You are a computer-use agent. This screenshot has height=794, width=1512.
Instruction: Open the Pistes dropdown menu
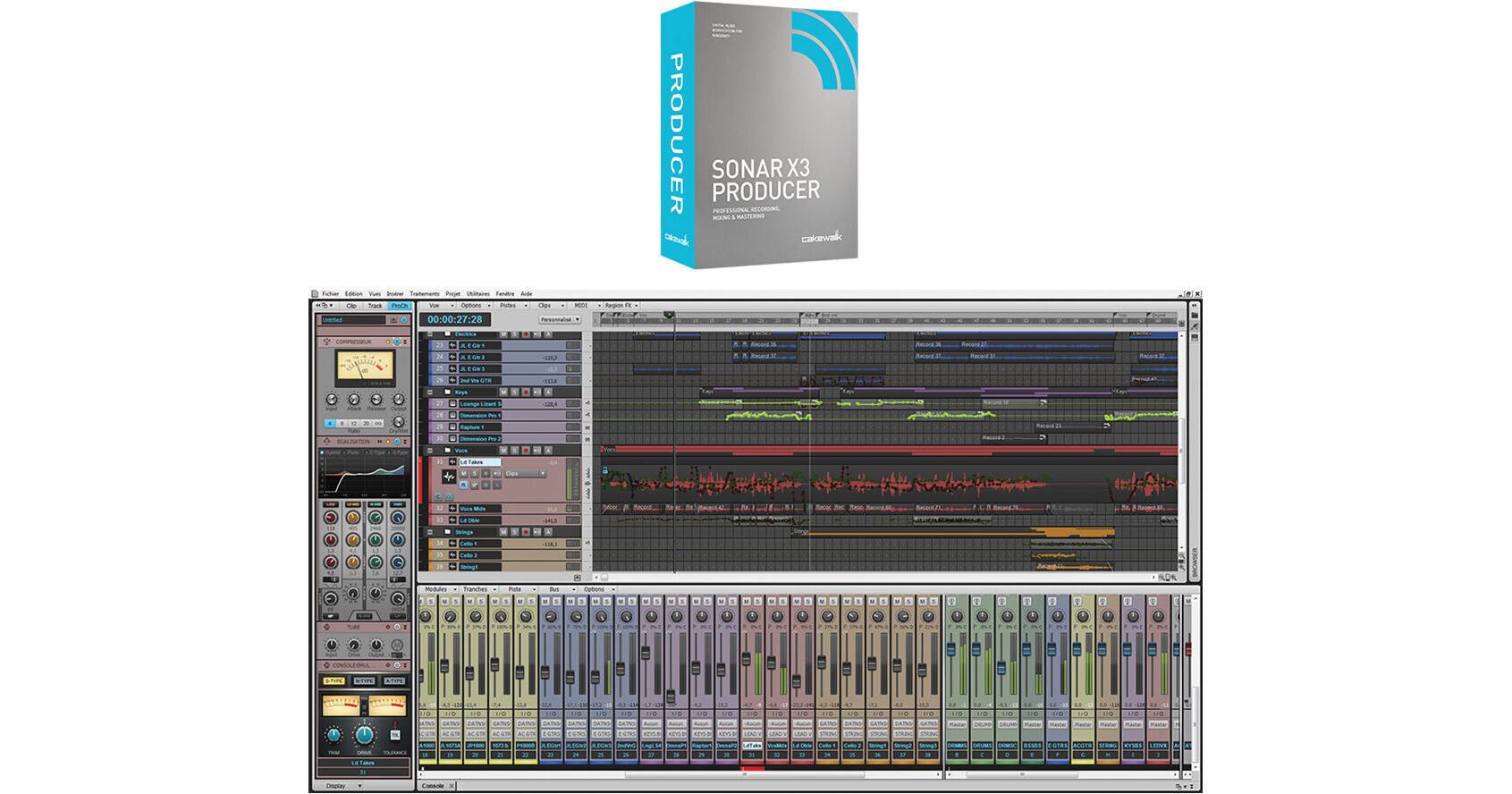(x=511, y=306)
